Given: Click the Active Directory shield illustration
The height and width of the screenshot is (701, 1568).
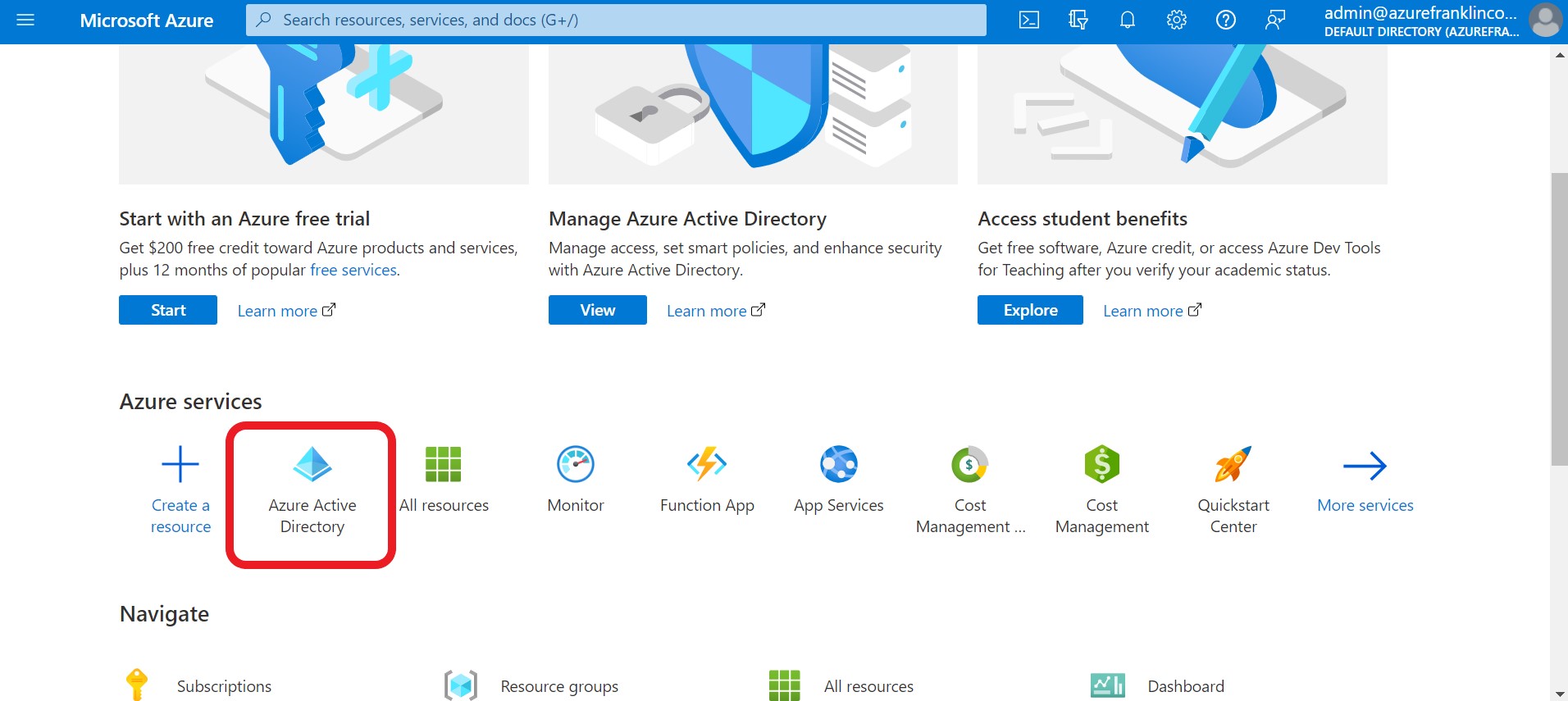Looking at the screenshot, I should pos(753,114).
